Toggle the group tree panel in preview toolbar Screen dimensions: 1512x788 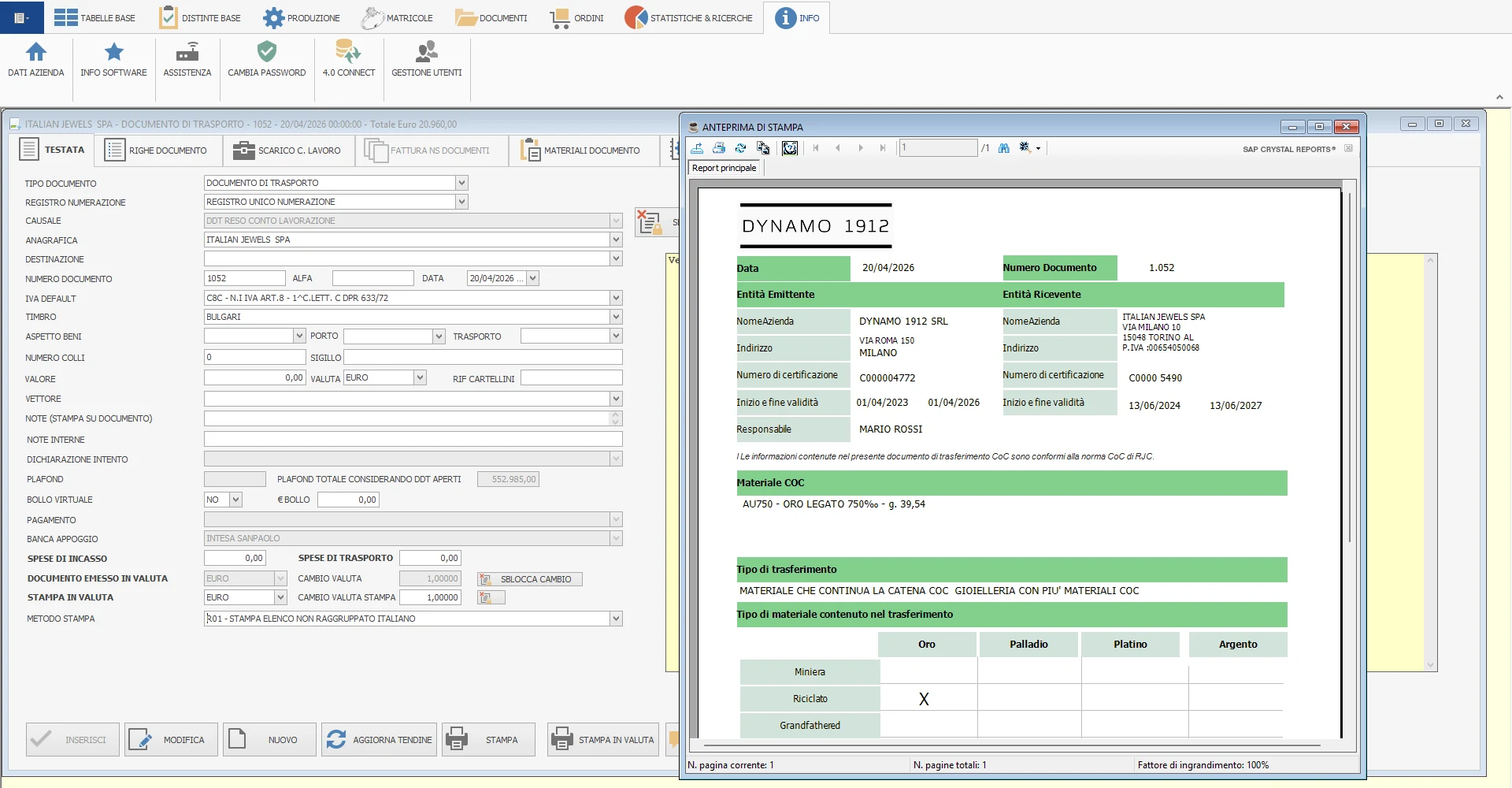(x=790, y=148)
